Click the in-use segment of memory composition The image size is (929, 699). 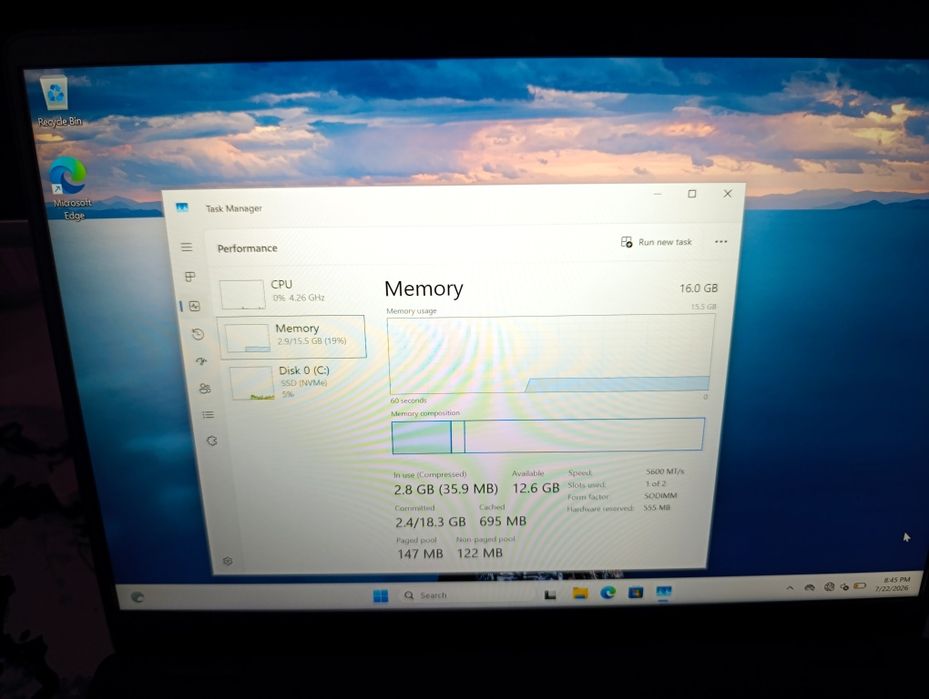[x=421, y=437]
